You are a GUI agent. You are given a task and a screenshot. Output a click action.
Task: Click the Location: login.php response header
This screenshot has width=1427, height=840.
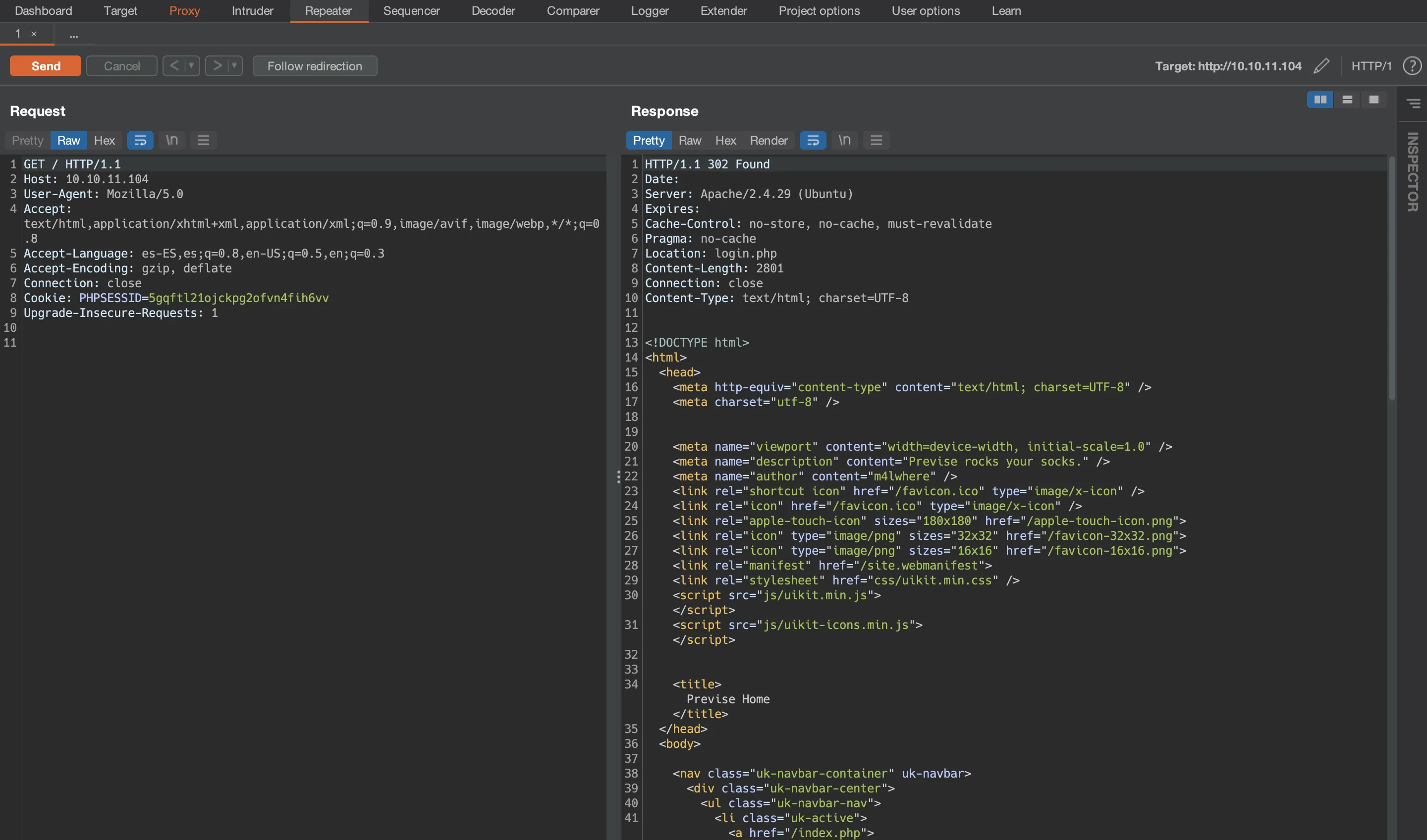711,253
